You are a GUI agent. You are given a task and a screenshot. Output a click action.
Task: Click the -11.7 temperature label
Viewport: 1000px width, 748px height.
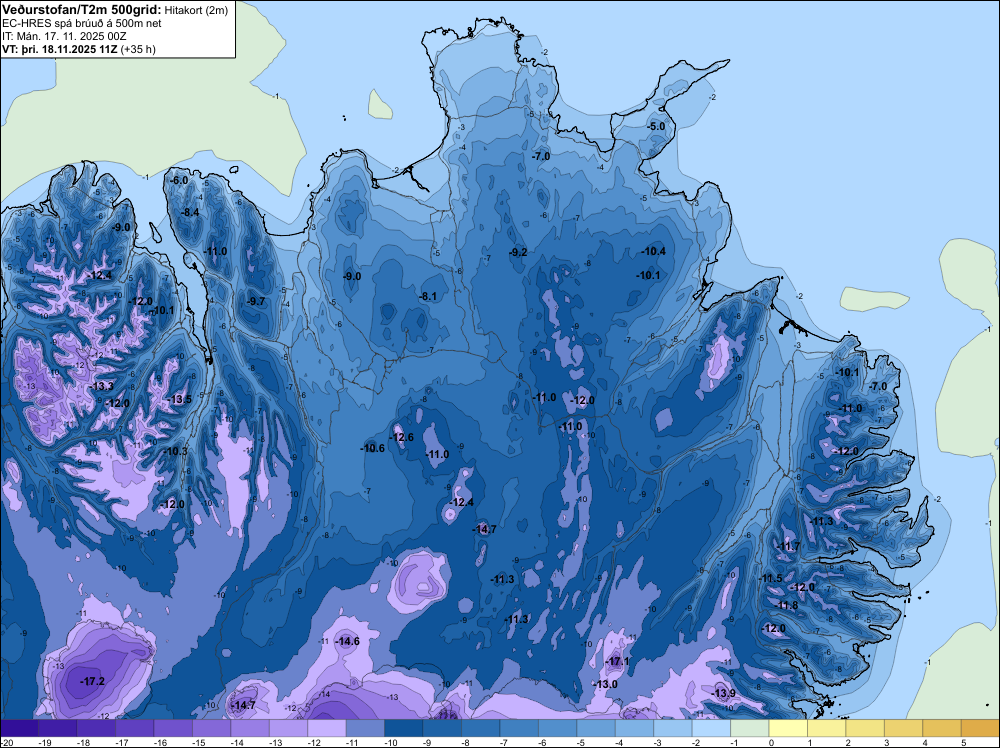[789, 546]
